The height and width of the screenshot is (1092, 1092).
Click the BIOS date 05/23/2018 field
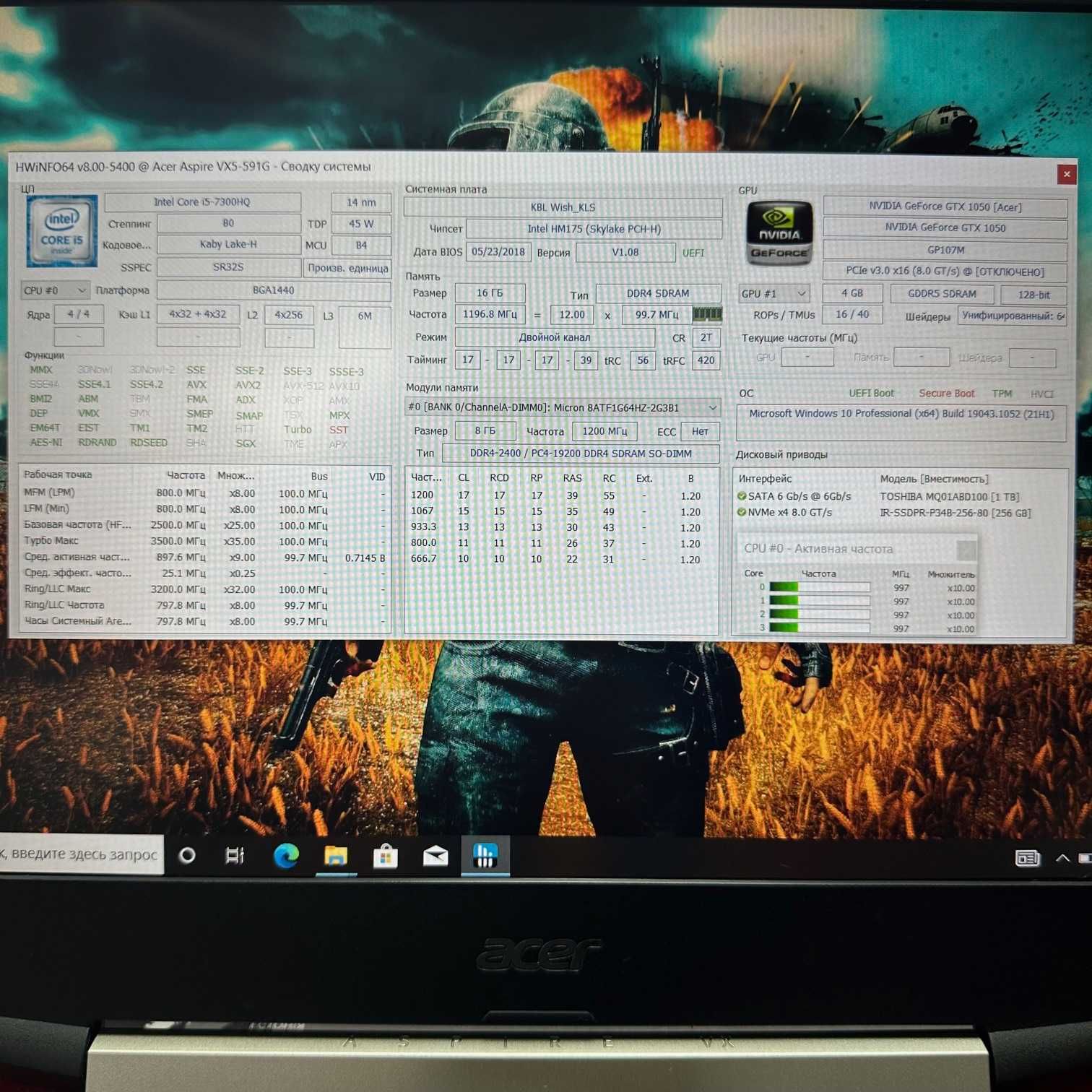[x=498, y=252]
